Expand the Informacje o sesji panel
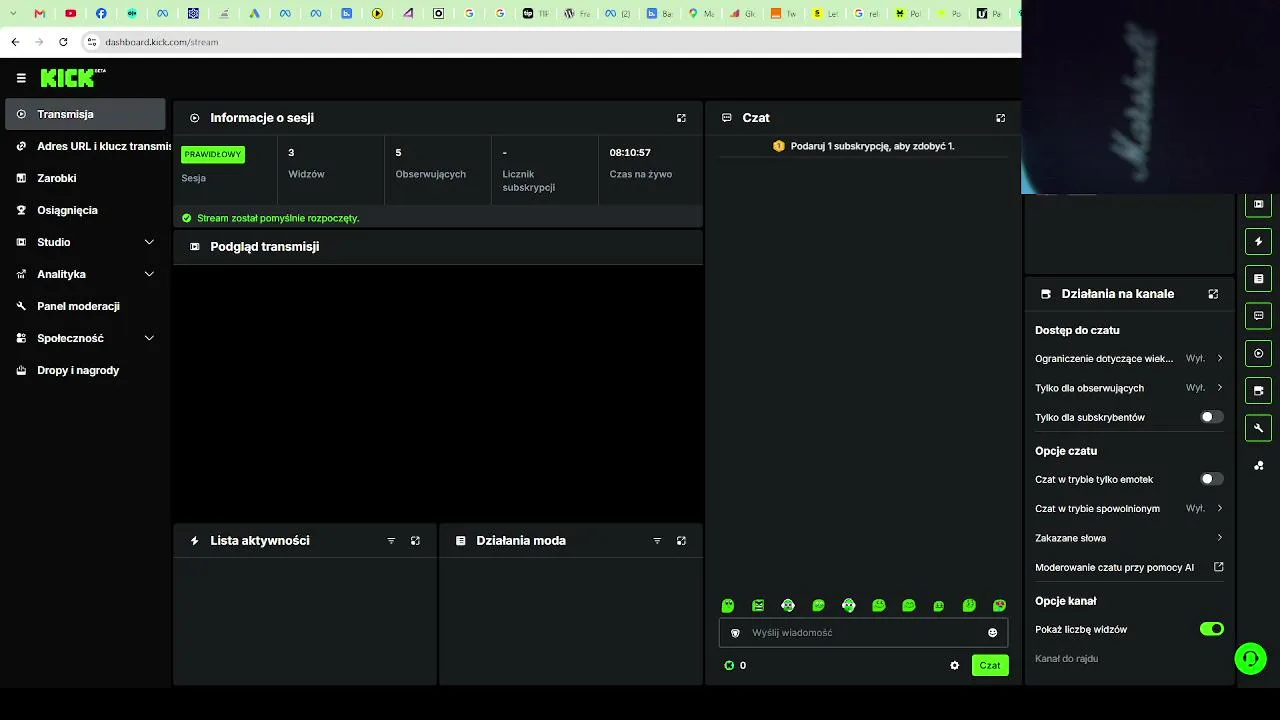 [x=681, y=118]
